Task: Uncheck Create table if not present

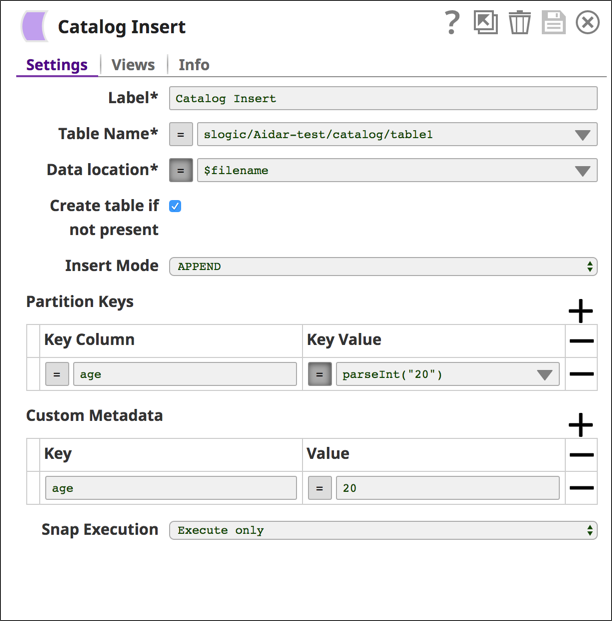Action: click(175, 206)
